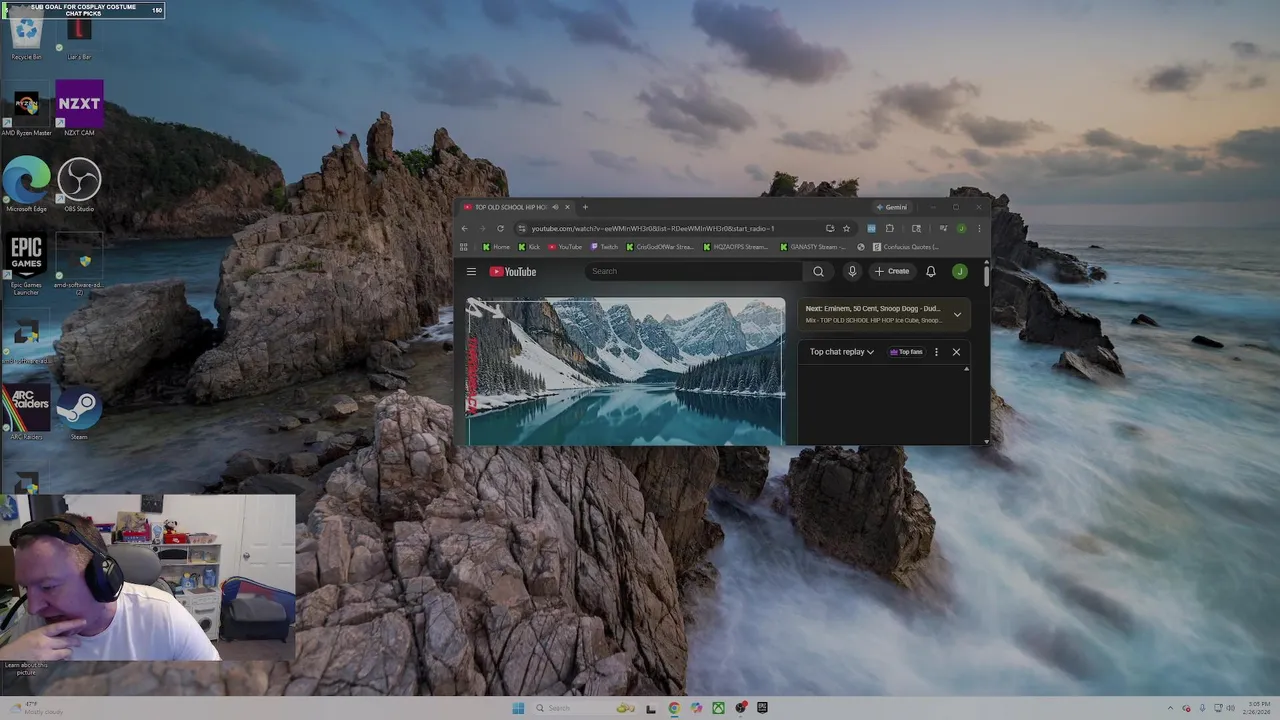Image resolution: width=1280 pixels, height=720 pixels.
Task: Close the chat replay panel
Action: pyautogui.click(x=956, y=352)
